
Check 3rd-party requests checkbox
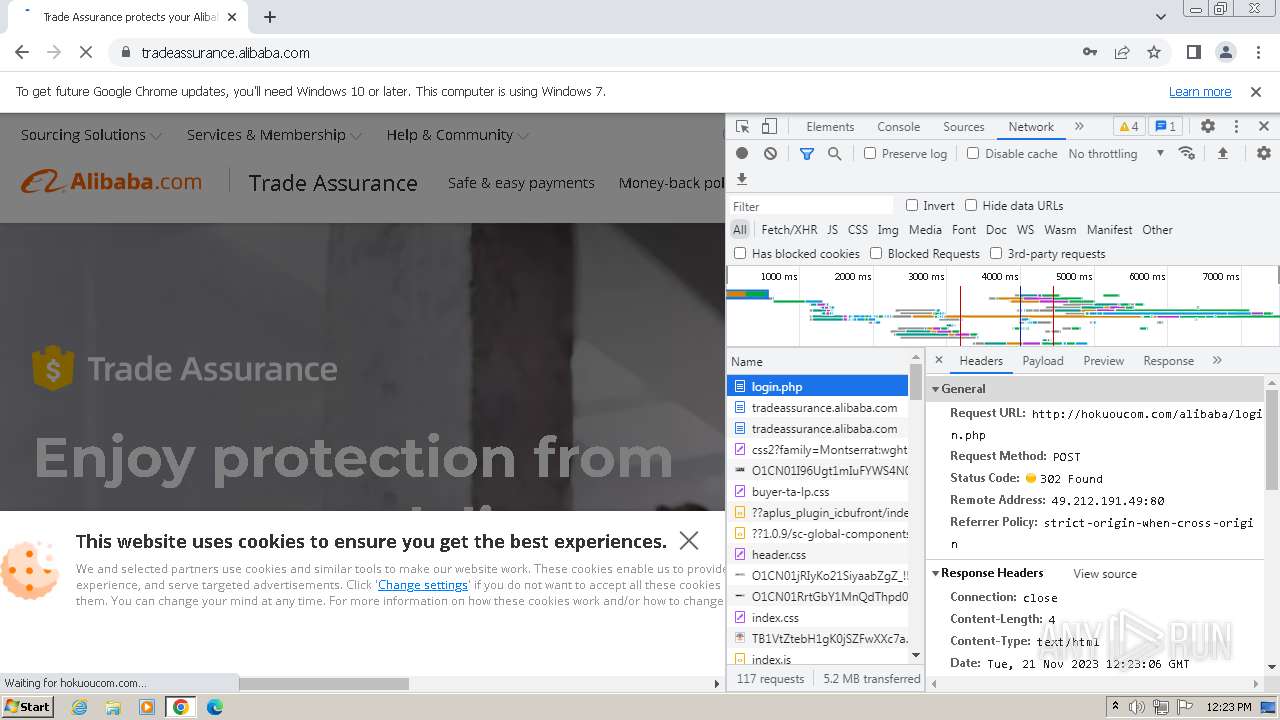[x=996, y=253]
